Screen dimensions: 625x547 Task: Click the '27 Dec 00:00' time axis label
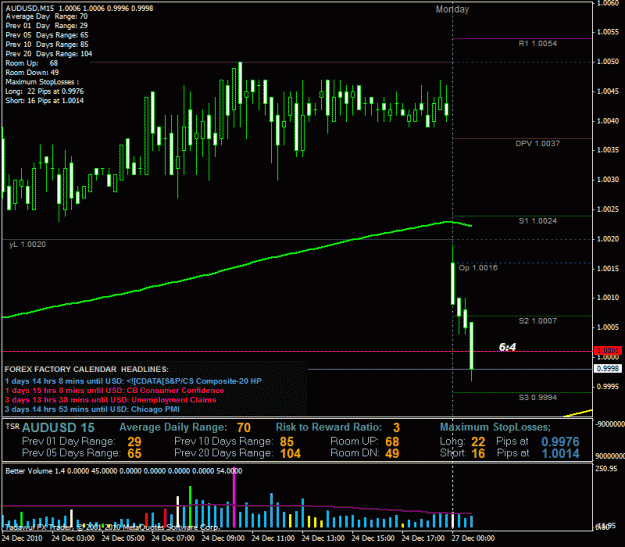click(473, 538)
